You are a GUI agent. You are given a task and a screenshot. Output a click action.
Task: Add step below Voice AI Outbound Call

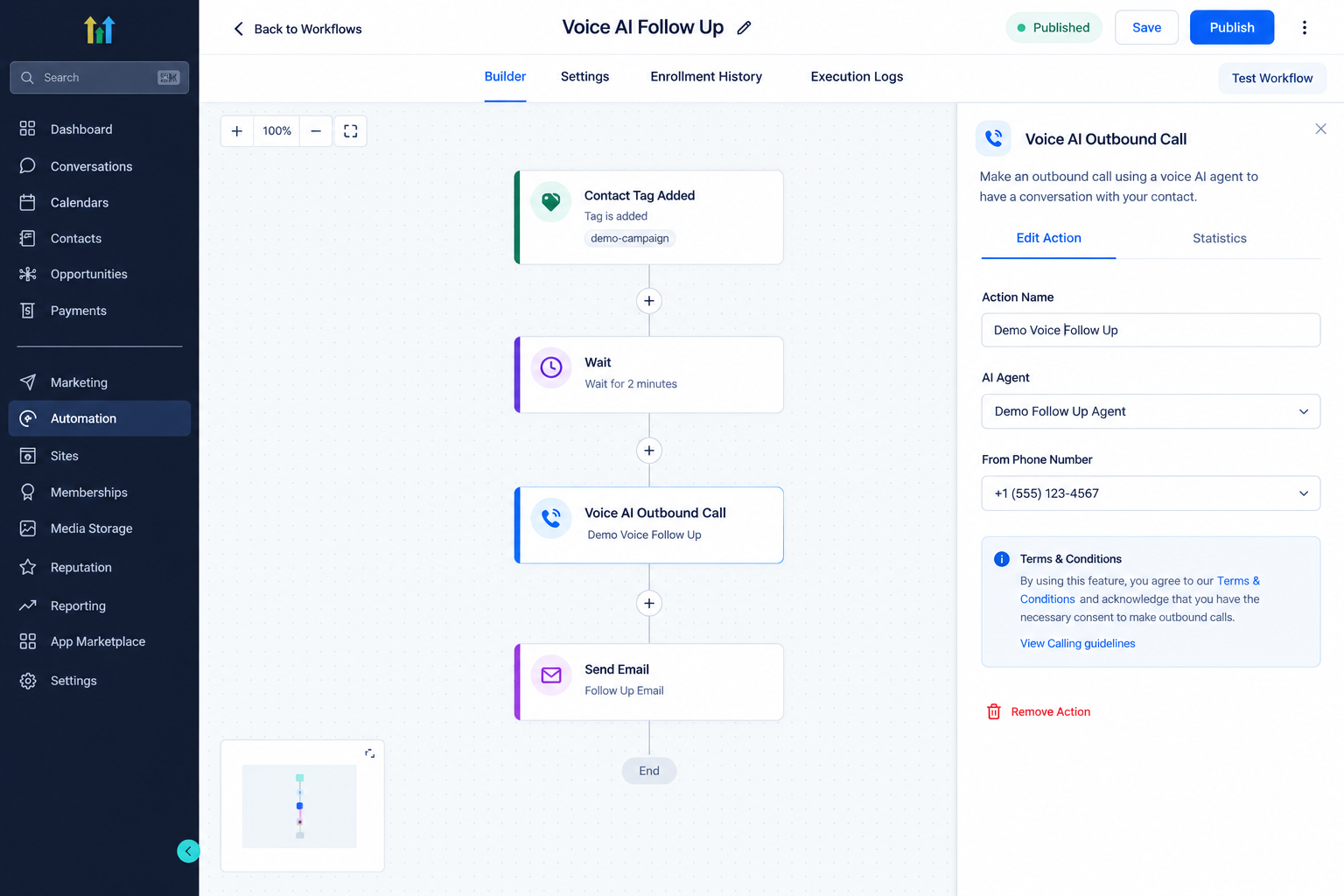[649, 603]
